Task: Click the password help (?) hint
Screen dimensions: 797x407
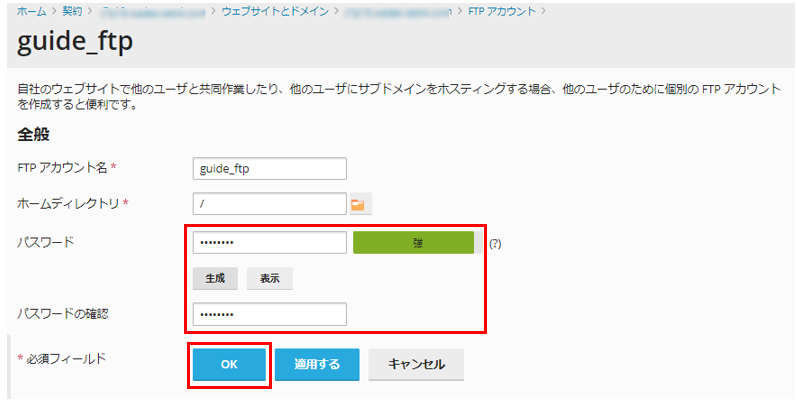Action: (495, 243)
